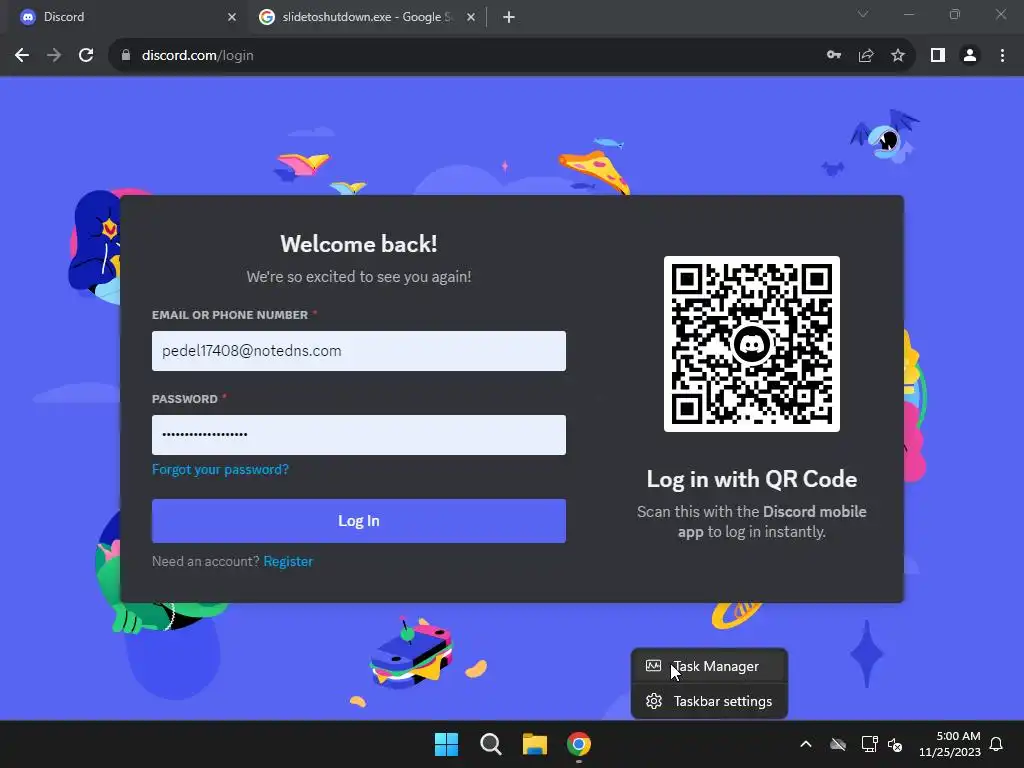Screen dimensions: 1024x768
Task: Open the Register link
Action: (288, 562)
